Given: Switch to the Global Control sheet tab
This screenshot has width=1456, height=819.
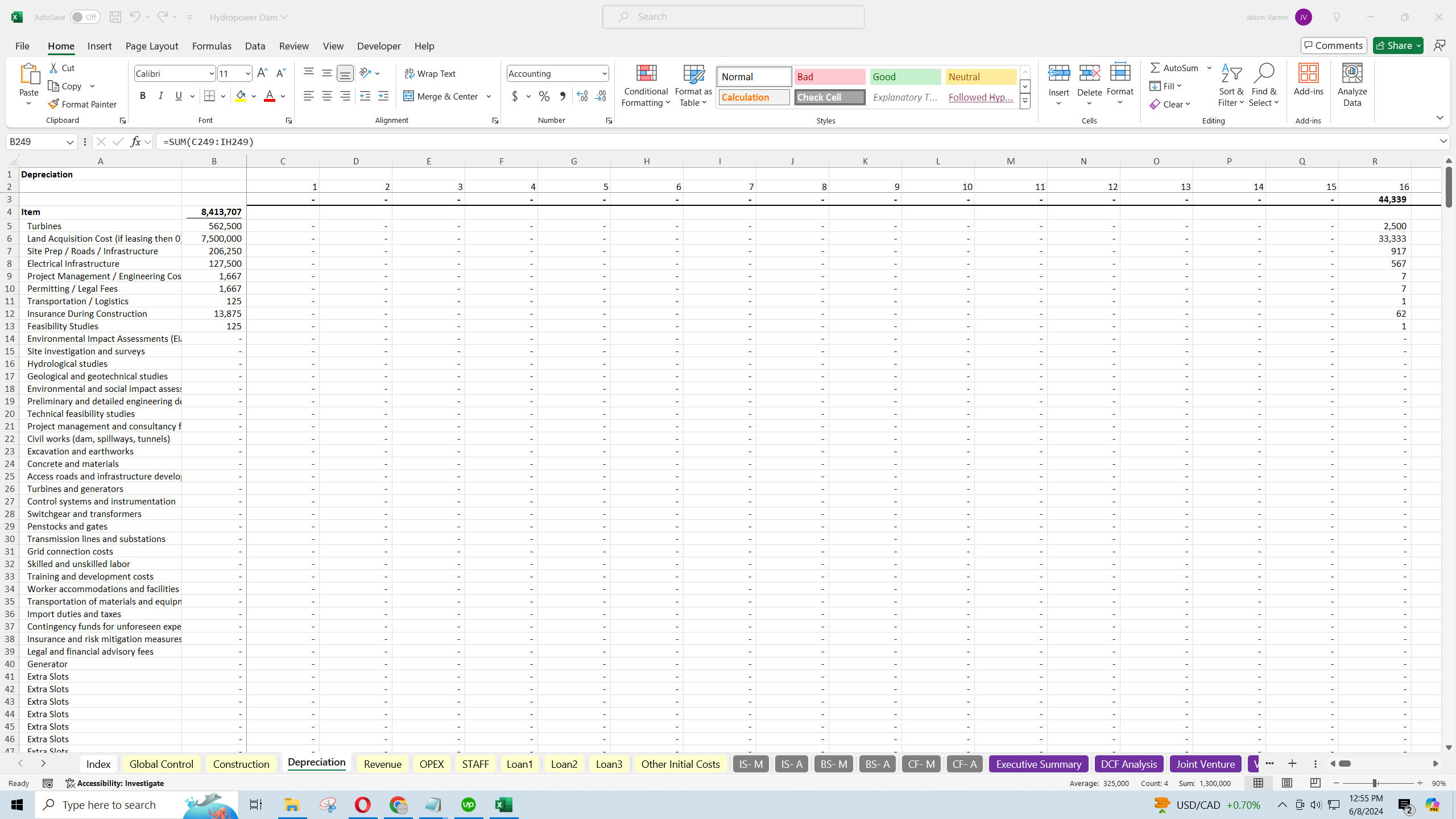Looking at the screenshot, I should coord(161,764).
